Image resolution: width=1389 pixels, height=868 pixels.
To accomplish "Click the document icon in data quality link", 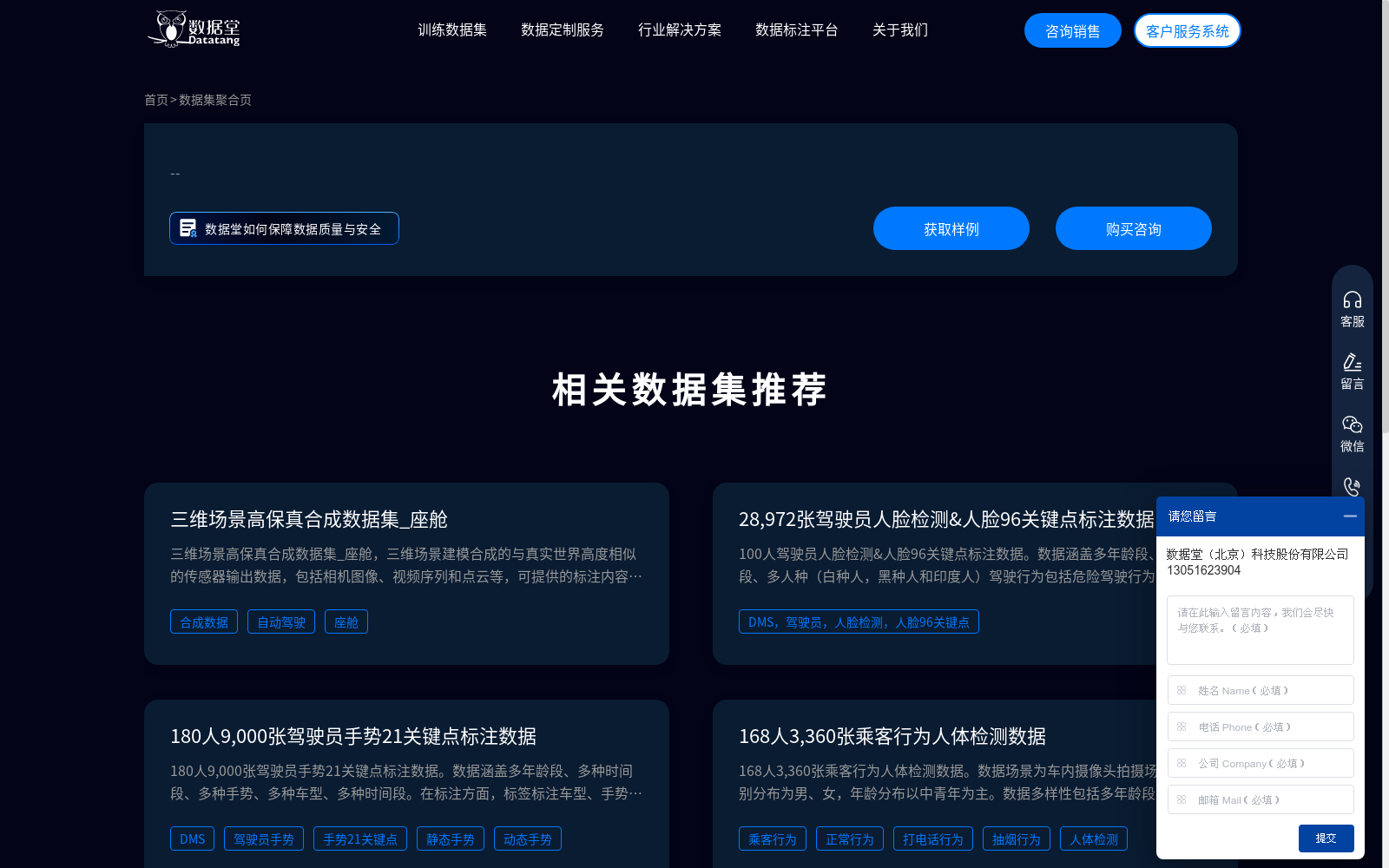I will 188,228.
